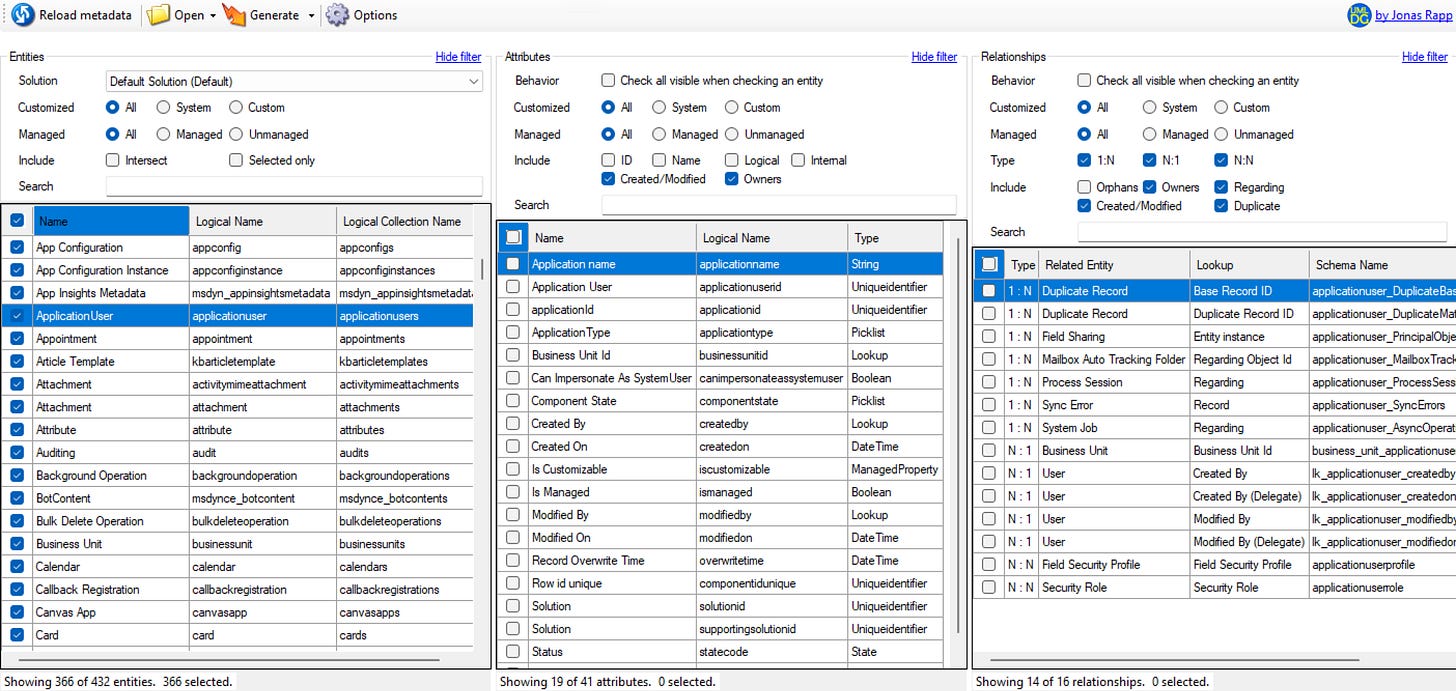Click Entities Search input field
Image resolution: width=1456 pixels, height=691 pixels.
294,186
